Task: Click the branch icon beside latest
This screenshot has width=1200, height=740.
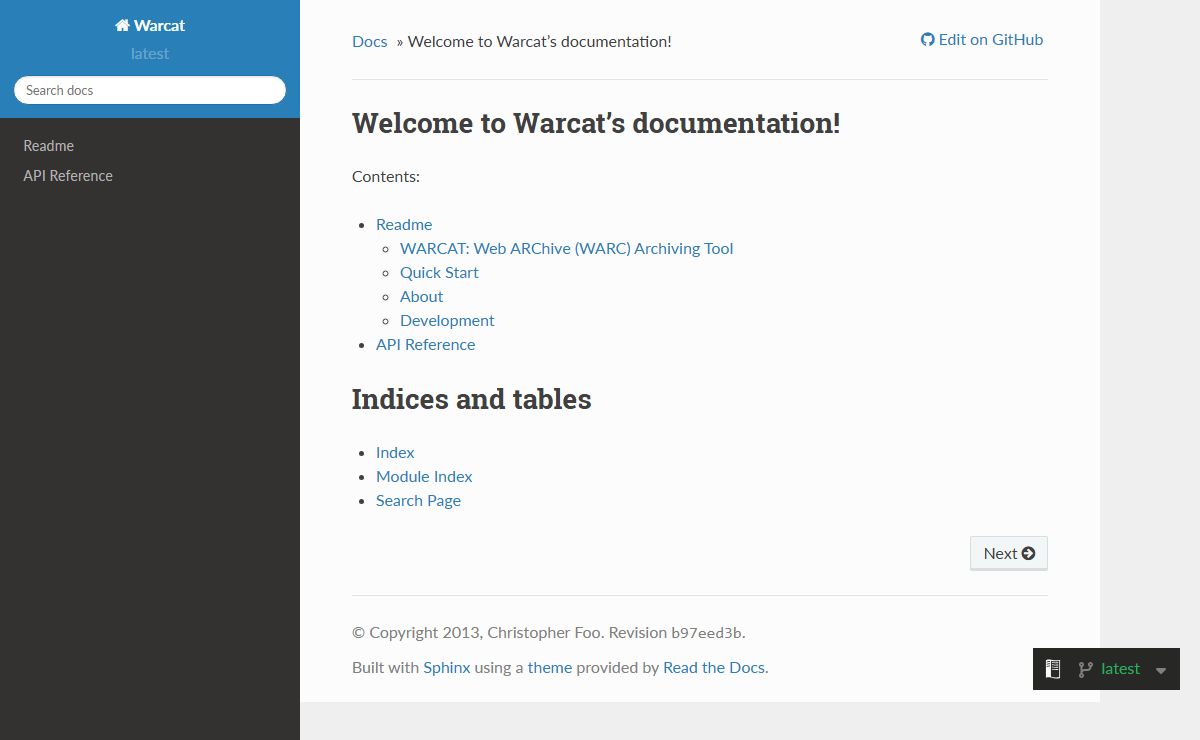Action: (x=1085, y=670)
